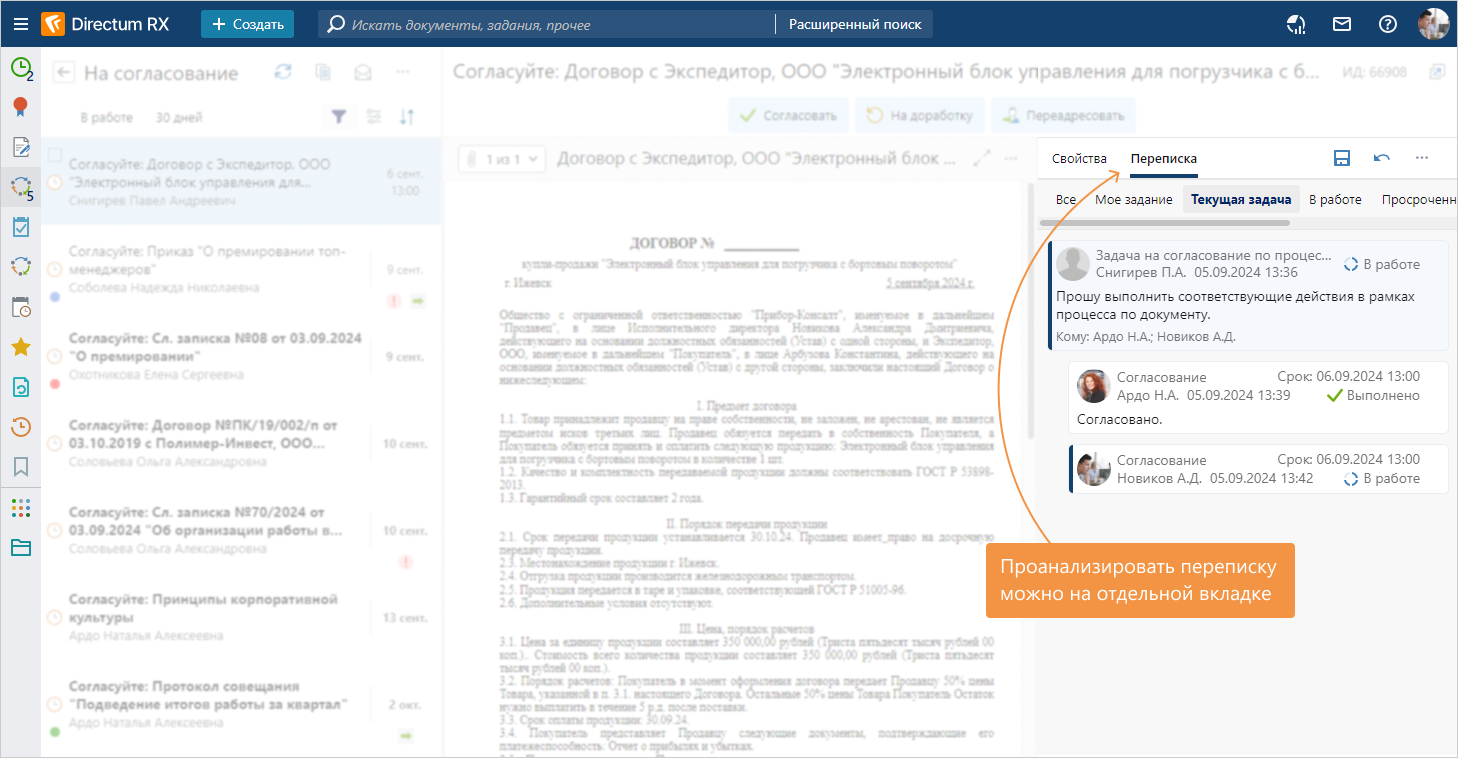The width and height of the screenshot is (1458, 758).
Task: Toggle the filter funnel button
Action: 339,117
